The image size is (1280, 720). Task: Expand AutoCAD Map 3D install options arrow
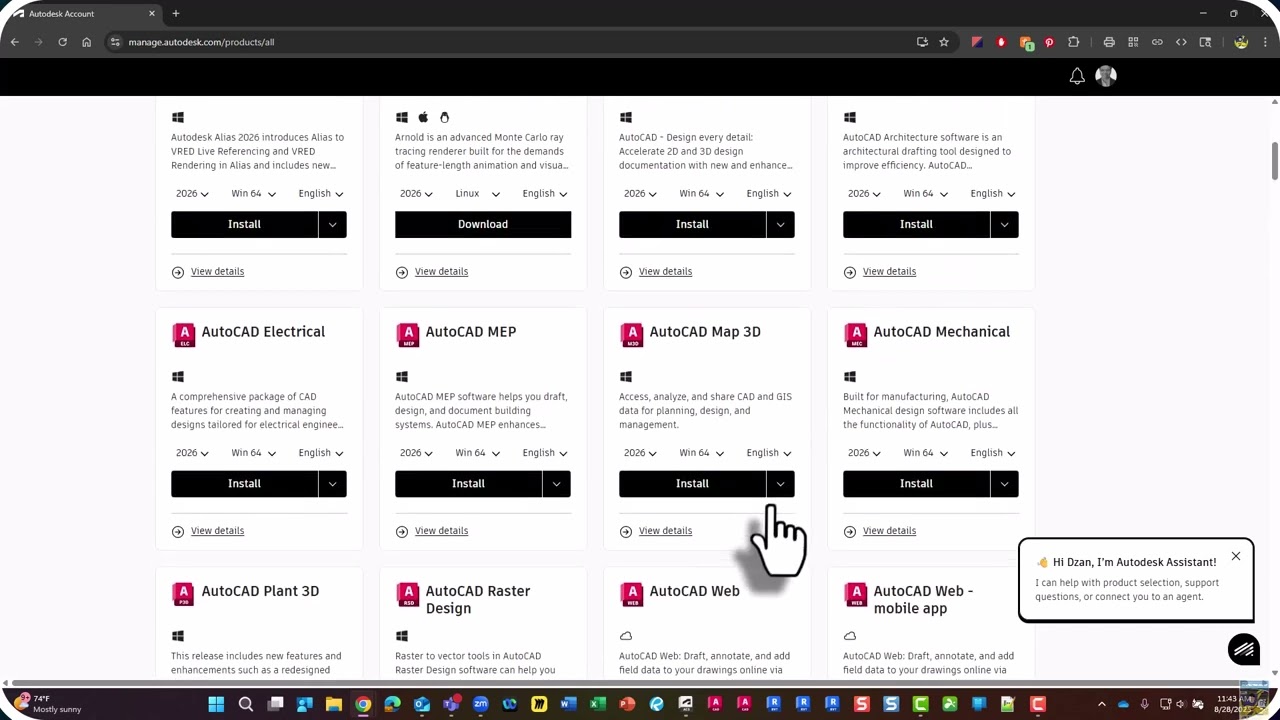(781, 484)
